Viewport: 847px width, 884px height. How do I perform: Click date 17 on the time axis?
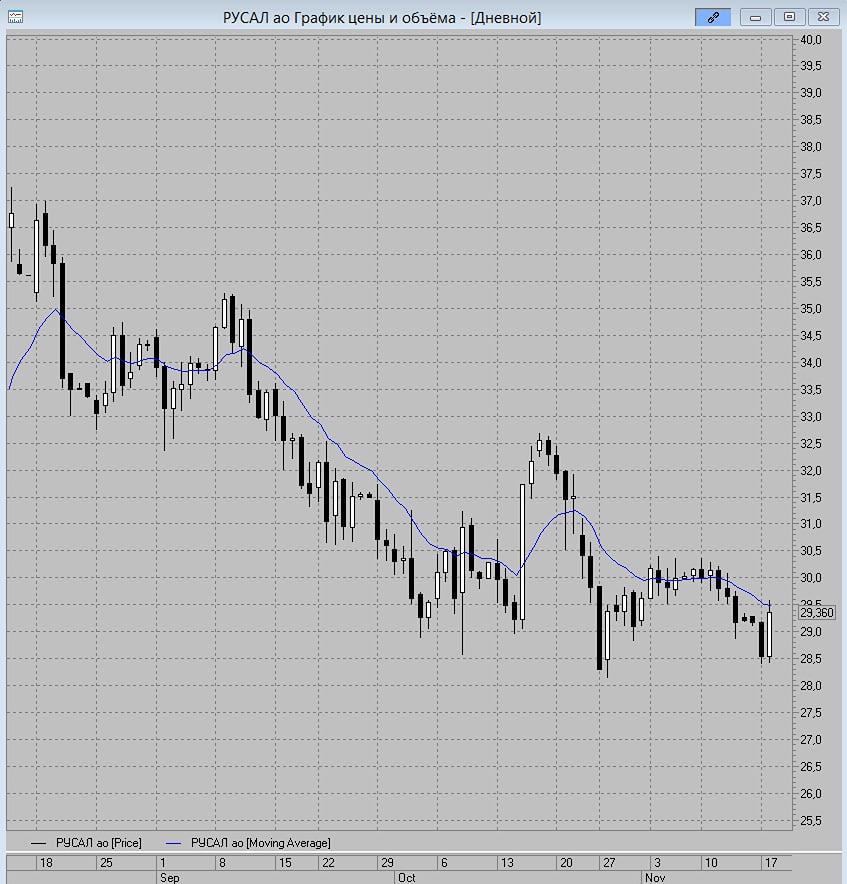coord(771,863)
